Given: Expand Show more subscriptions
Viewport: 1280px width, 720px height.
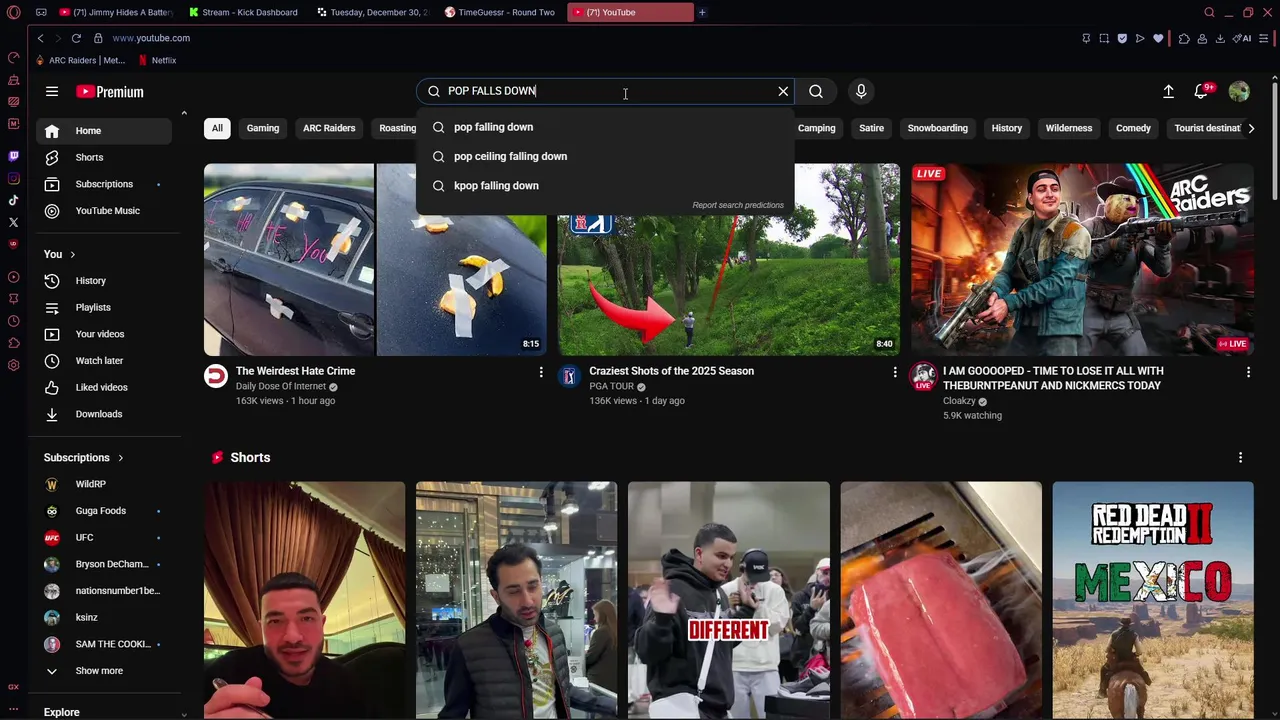Looking at the screenshot, I should (x=104, y=671).
